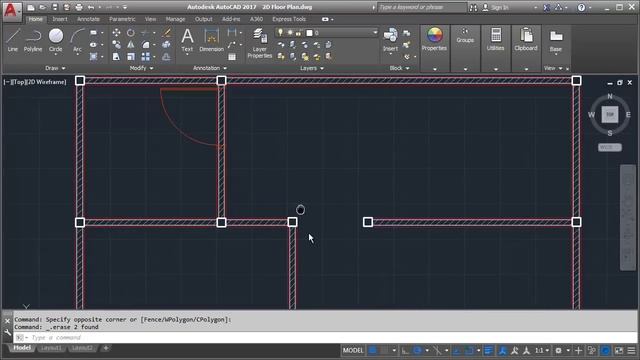Screen dimensions: 640x360
Task: Select the Line draw tool
Action: pyautogui.click(x=13, y=40)
